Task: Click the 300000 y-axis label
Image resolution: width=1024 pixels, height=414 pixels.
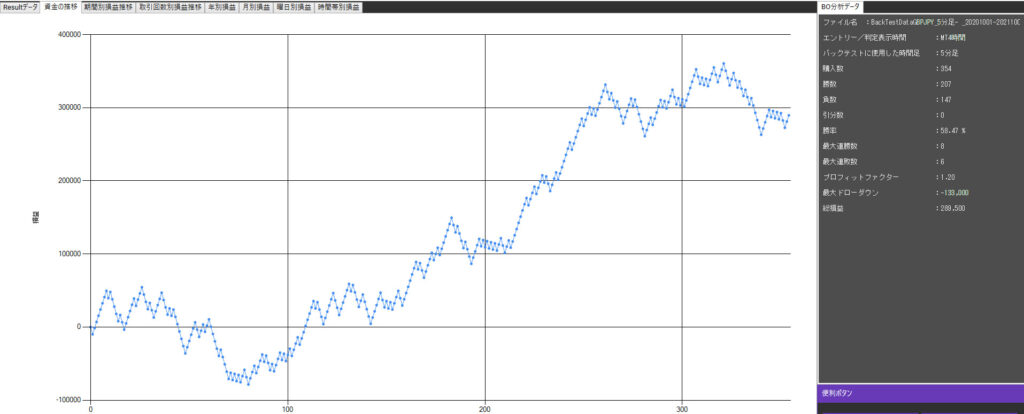Action: click(x=68, y=108)
